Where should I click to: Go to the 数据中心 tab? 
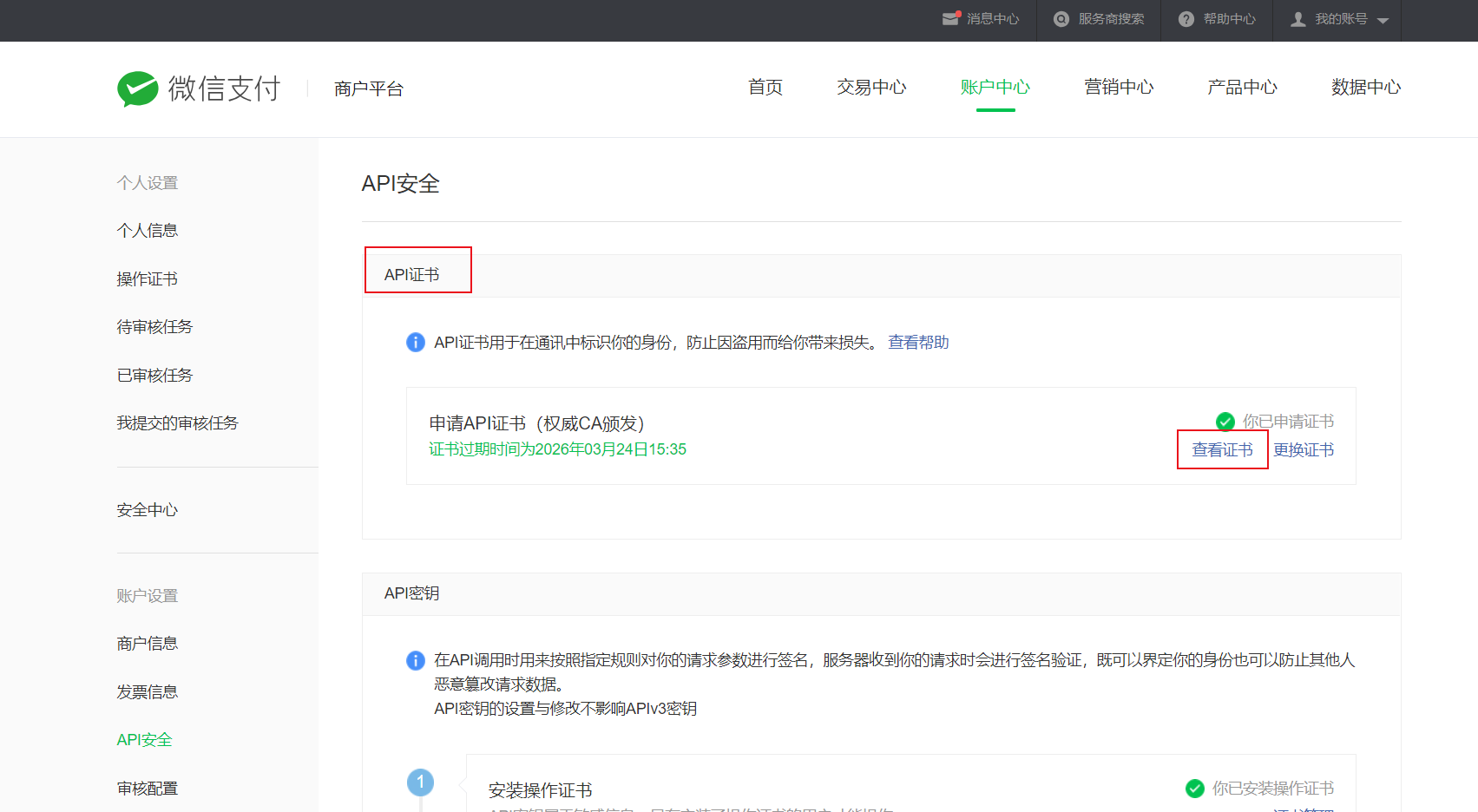click(1365, 88)
